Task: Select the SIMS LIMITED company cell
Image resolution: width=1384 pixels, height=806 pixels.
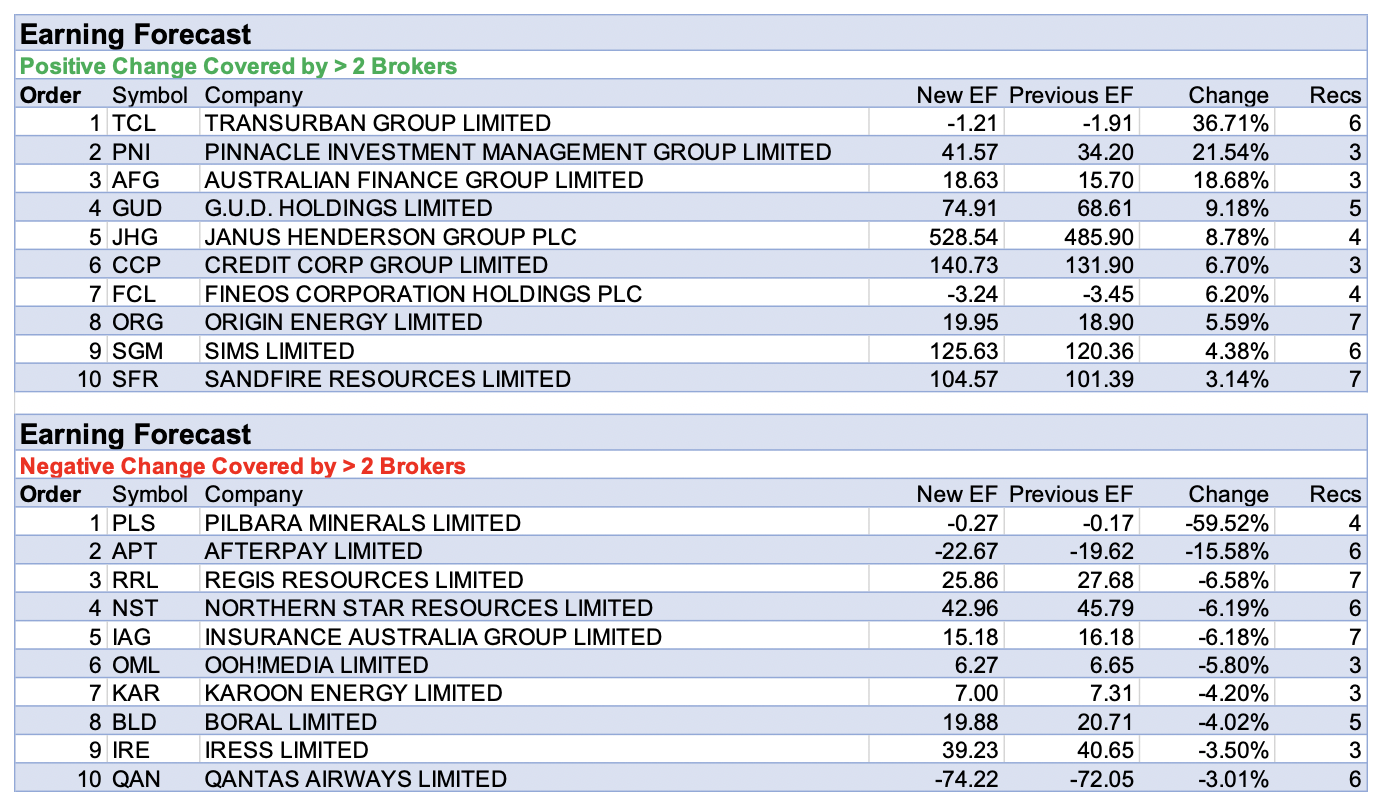Action: click(x=279, y=351)
